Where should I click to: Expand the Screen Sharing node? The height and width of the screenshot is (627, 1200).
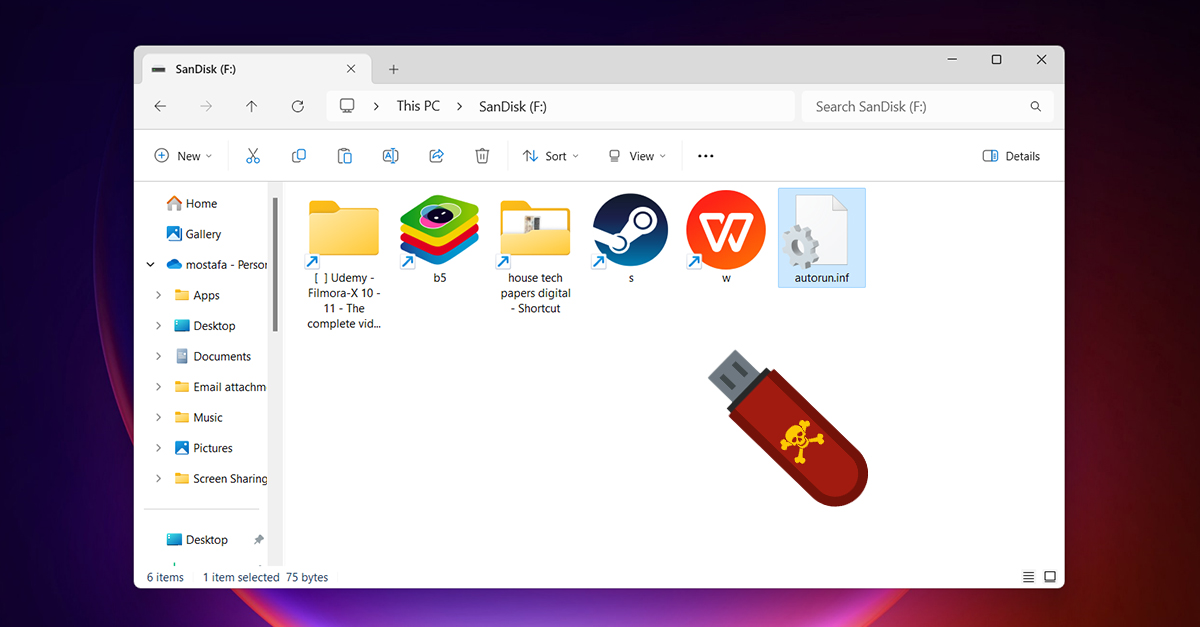159,479
